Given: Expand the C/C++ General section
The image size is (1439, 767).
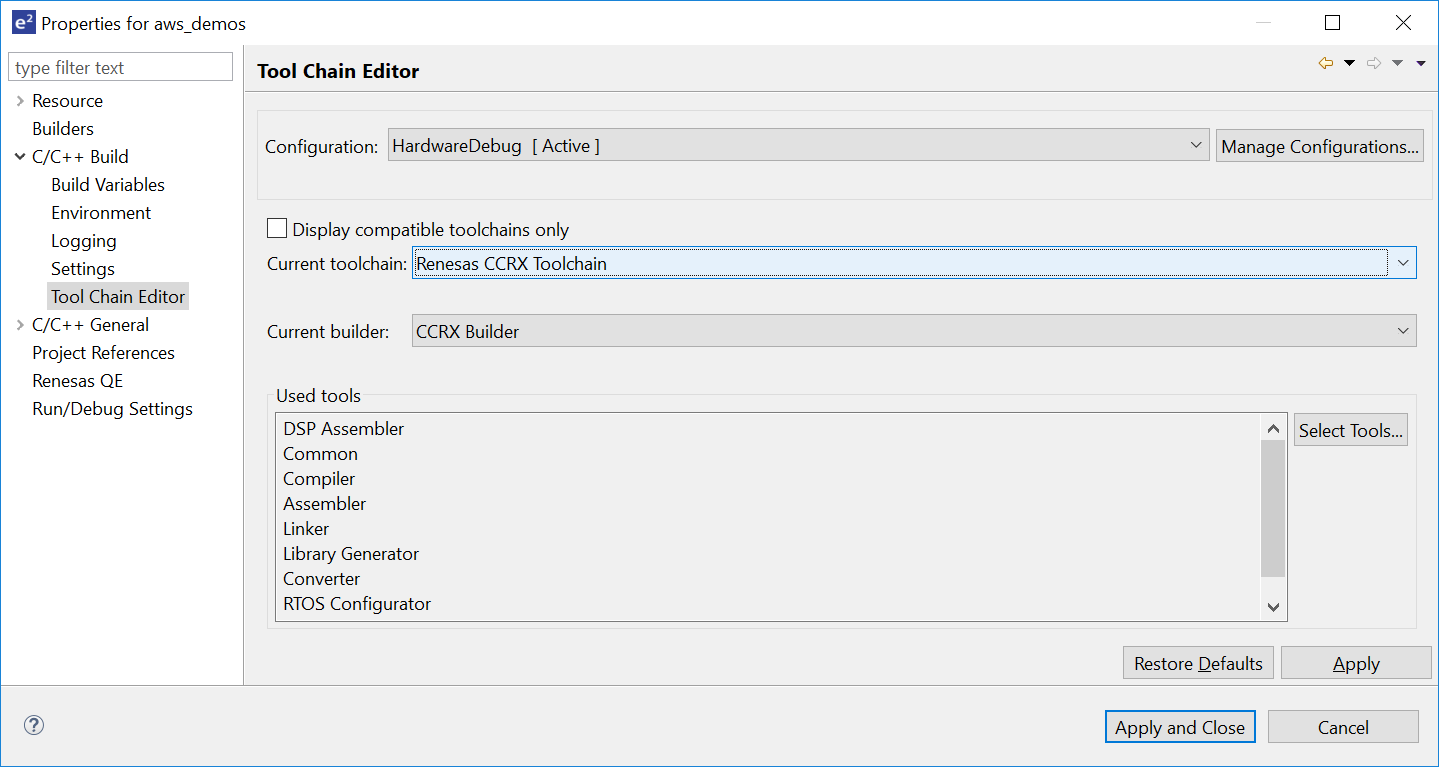Looking at the screenshot, I should coord(20,324).
